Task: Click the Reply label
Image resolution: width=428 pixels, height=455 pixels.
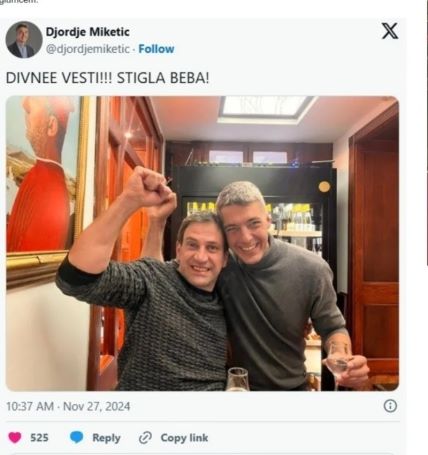Action: pos(106,438)
